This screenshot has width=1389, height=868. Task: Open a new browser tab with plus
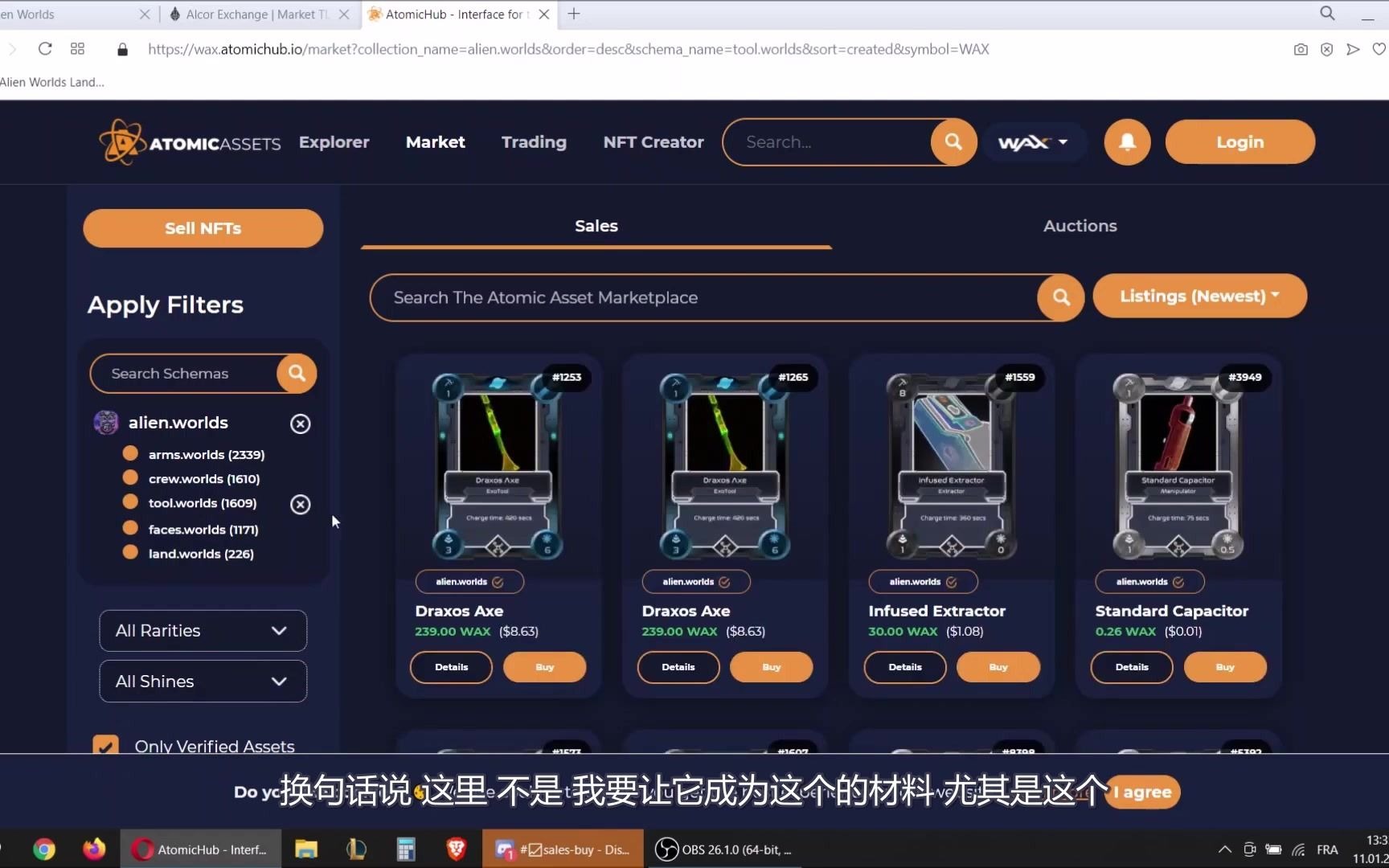(x=574, y=14)
